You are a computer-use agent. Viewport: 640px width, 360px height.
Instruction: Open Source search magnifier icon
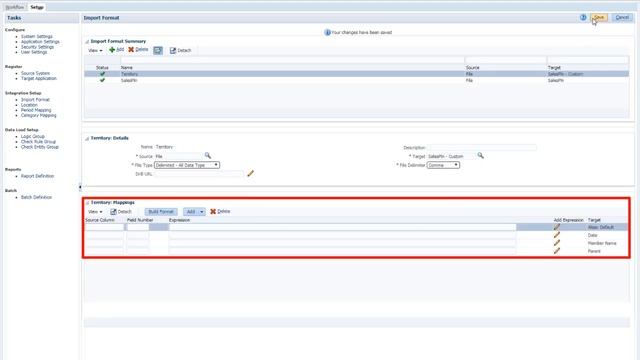(x=208, y=156)
